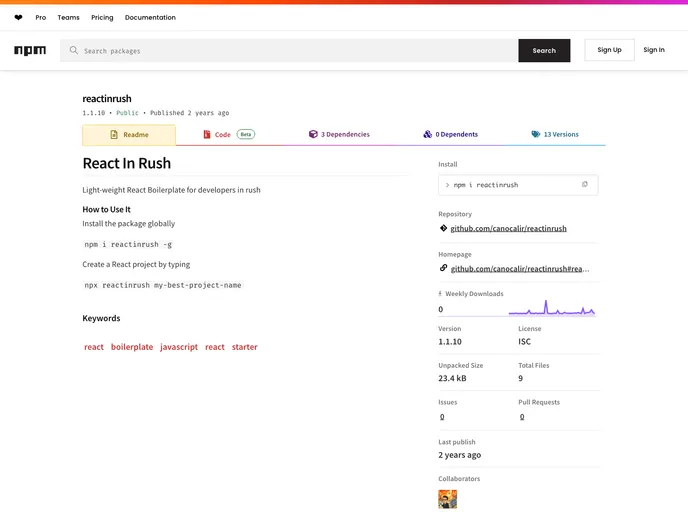Viewport: 688px width, 512px height.
Task: Open the Documentation link
Action: tap(150, 18)
